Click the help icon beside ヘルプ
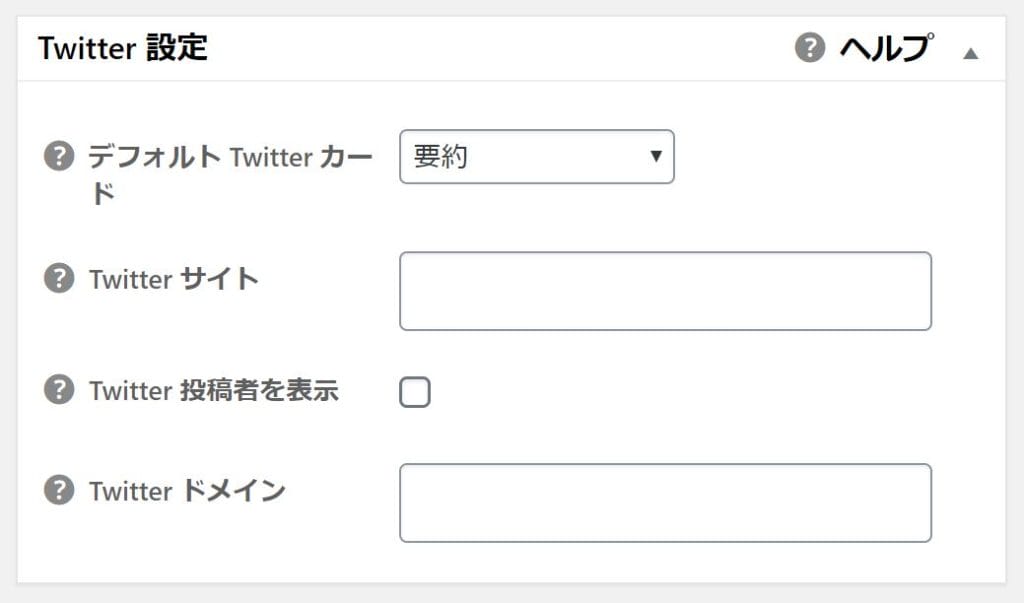The image size is (1024, 603). tap(810, 47)
